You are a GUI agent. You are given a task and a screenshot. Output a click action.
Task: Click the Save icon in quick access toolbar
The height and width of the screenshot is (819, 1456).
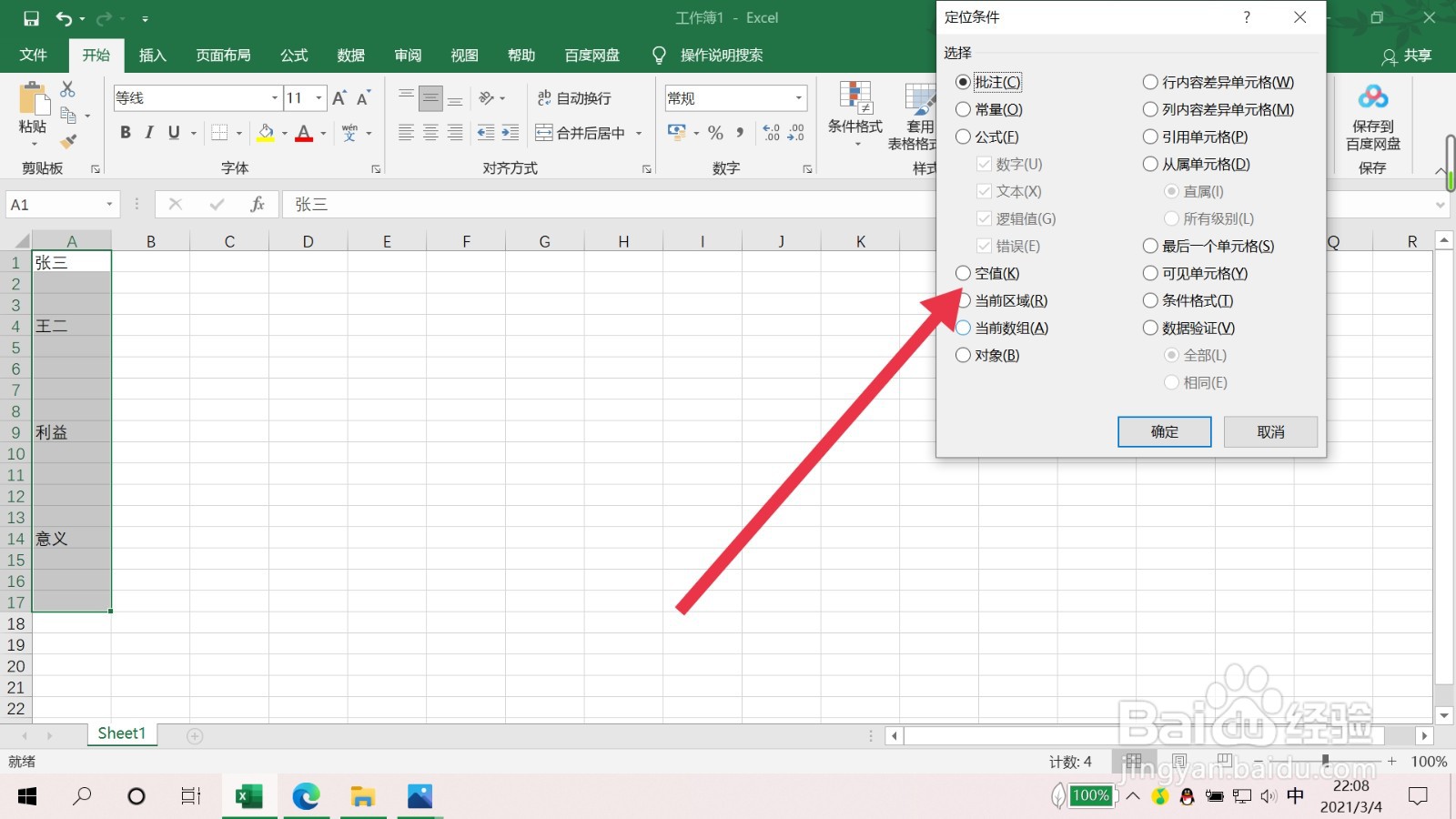coord(31,18)
